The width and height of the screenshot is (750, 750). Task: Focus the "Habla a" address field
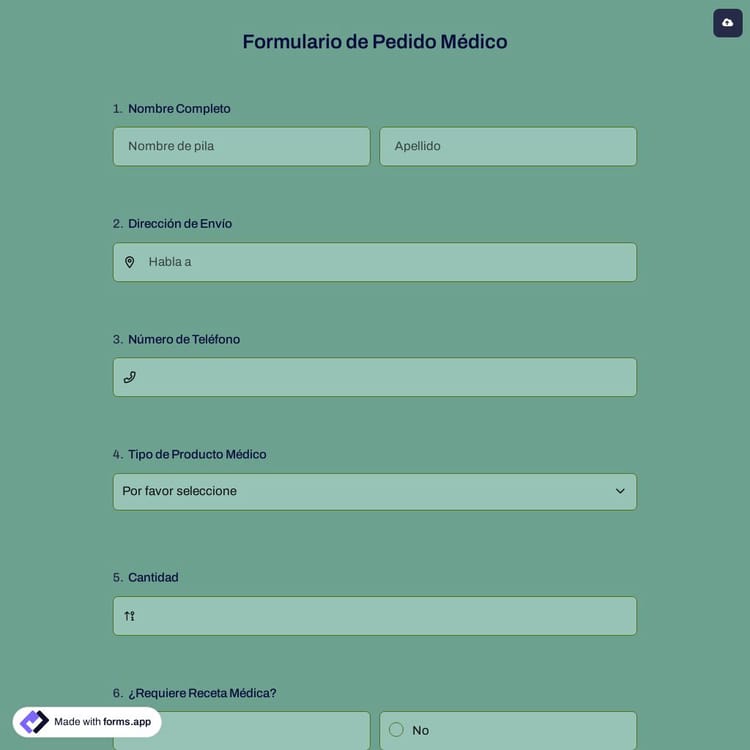[x=385, y=262]
